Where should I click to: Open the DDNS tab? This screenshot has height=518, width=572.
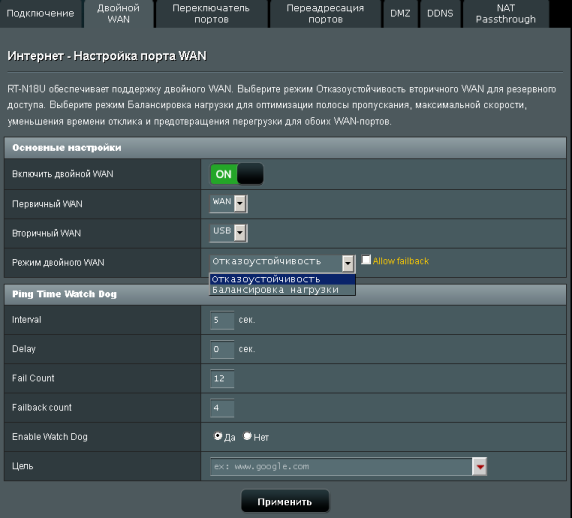tap(440, 13)
